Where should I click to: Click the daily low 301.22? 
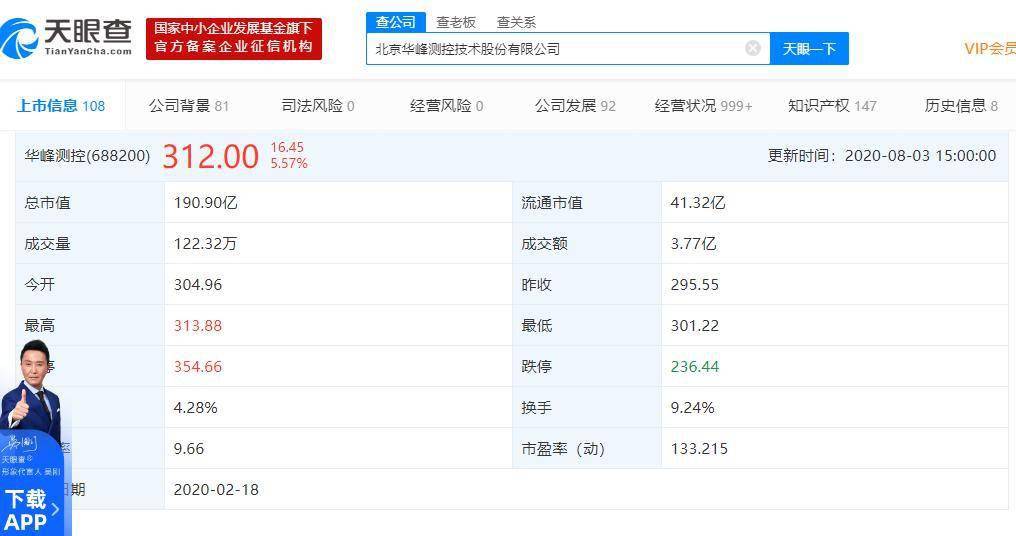click(695, 325)
